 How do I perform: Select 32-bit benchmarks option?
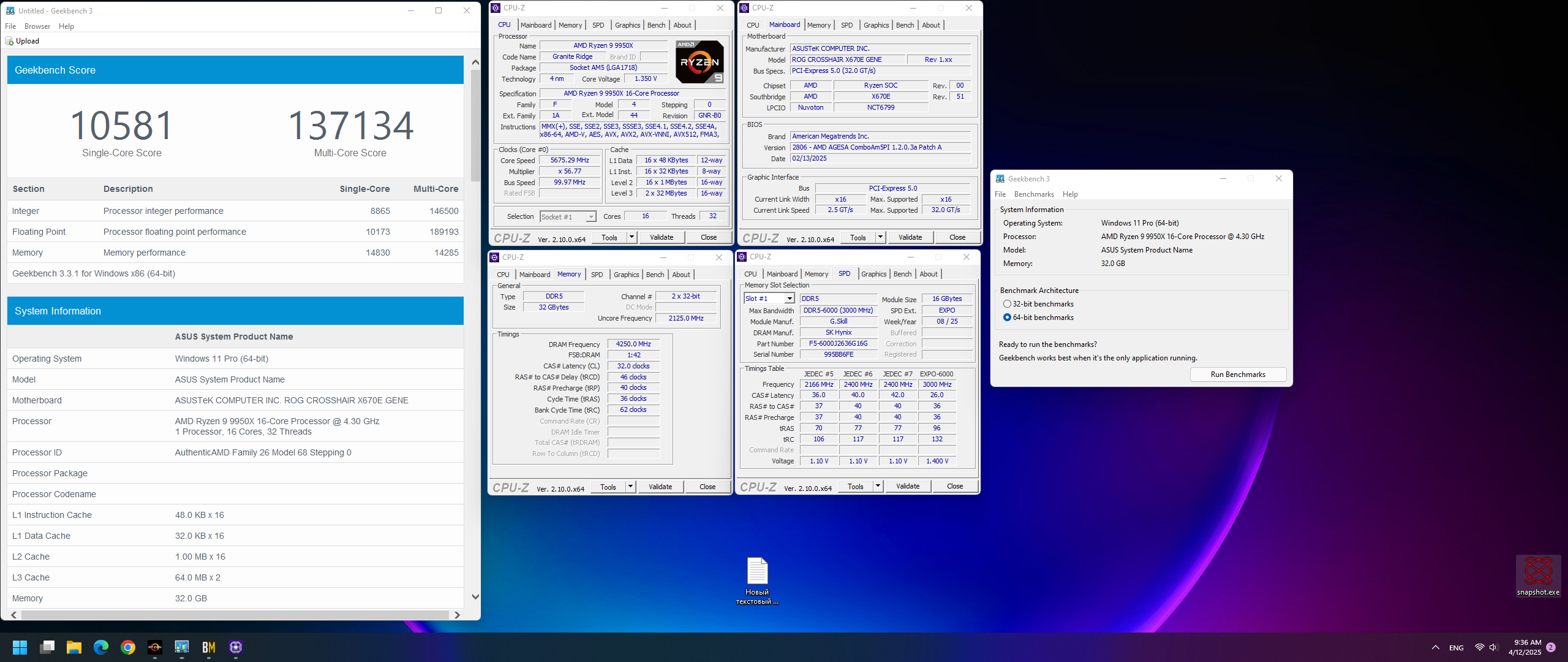point(1038,304)
